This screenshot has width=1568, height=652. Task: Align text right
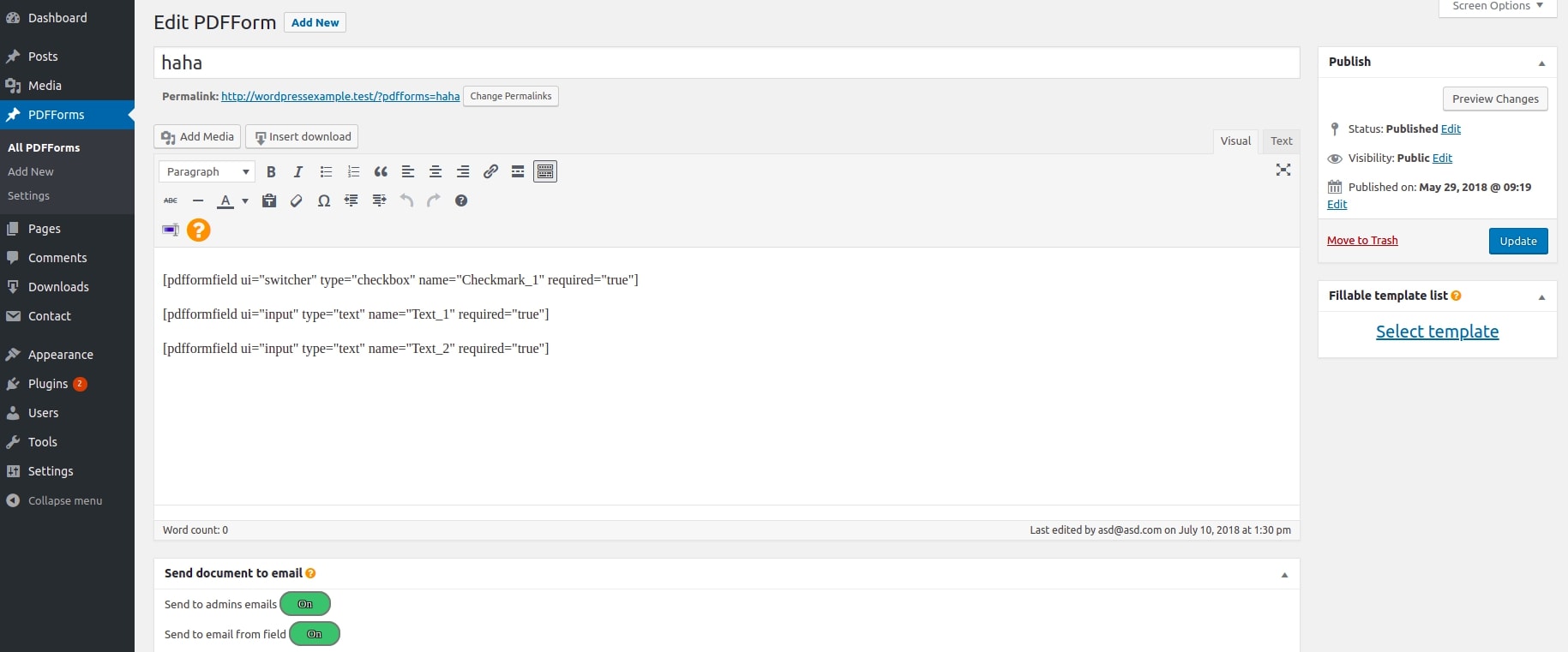pos(463,172)
